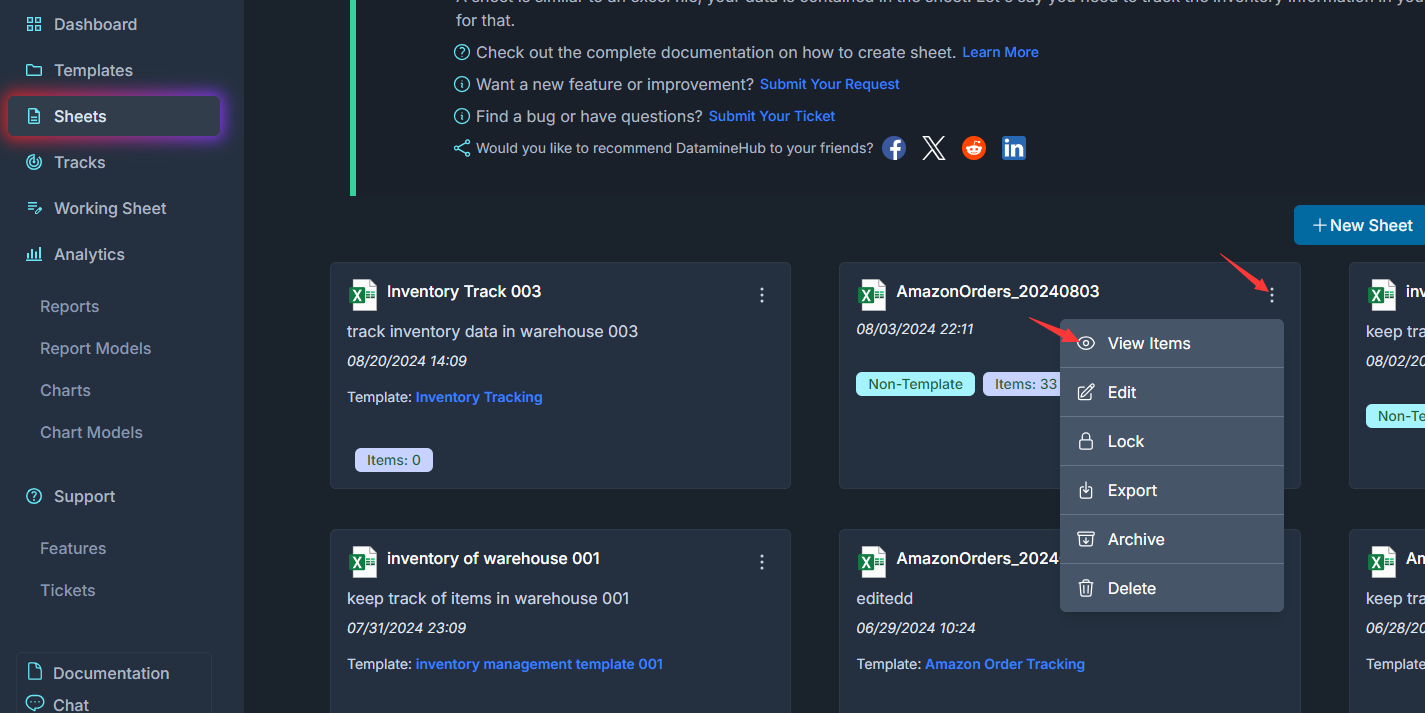The width and height of the screenshot is (1425, 713).
Task: Select Delete in context menu
Action: [x=1171, y=588]
